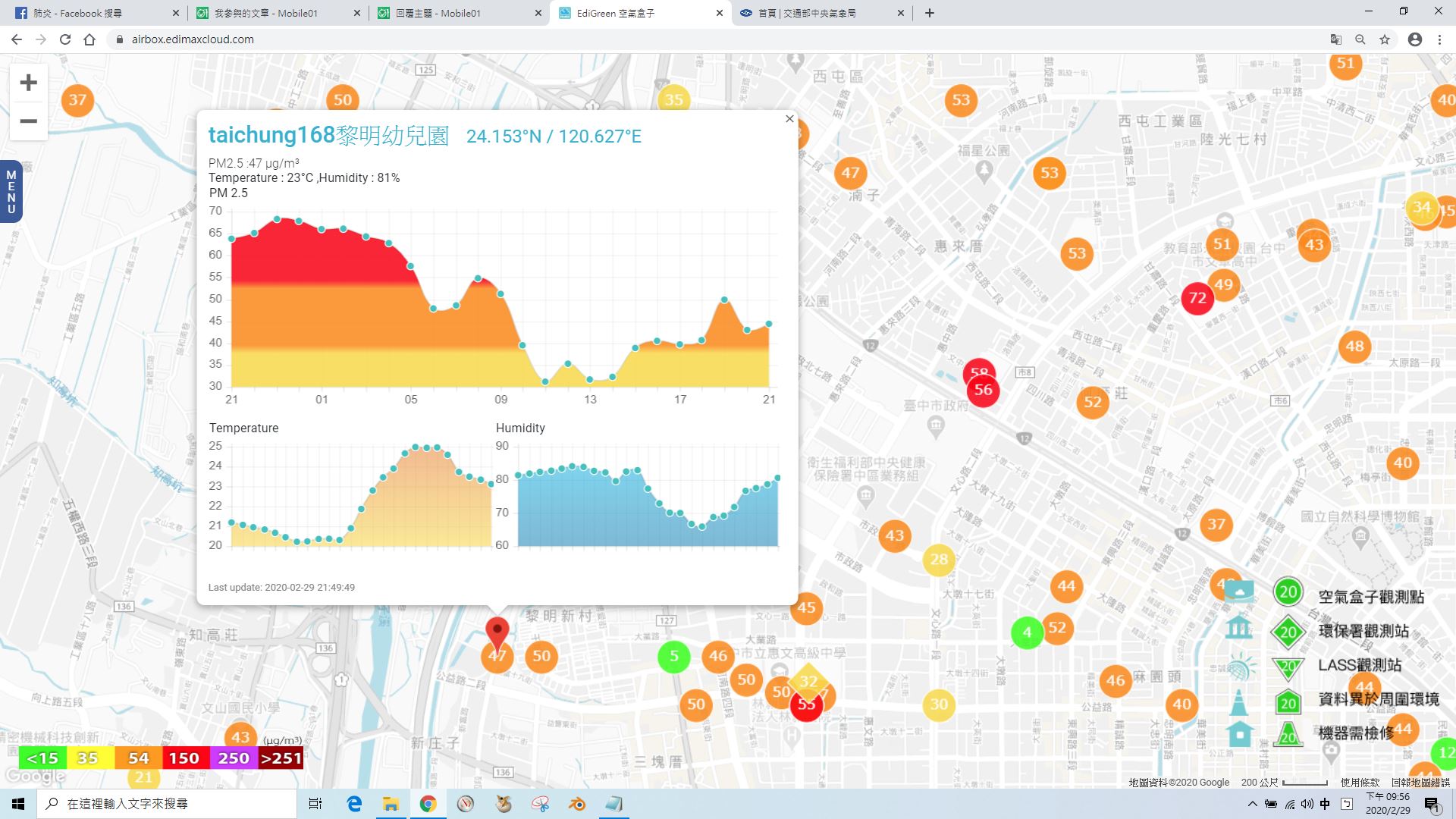Open Chrome three-dot menu
Viewport: 1456px width, 819px height.
coord(1439,39)
